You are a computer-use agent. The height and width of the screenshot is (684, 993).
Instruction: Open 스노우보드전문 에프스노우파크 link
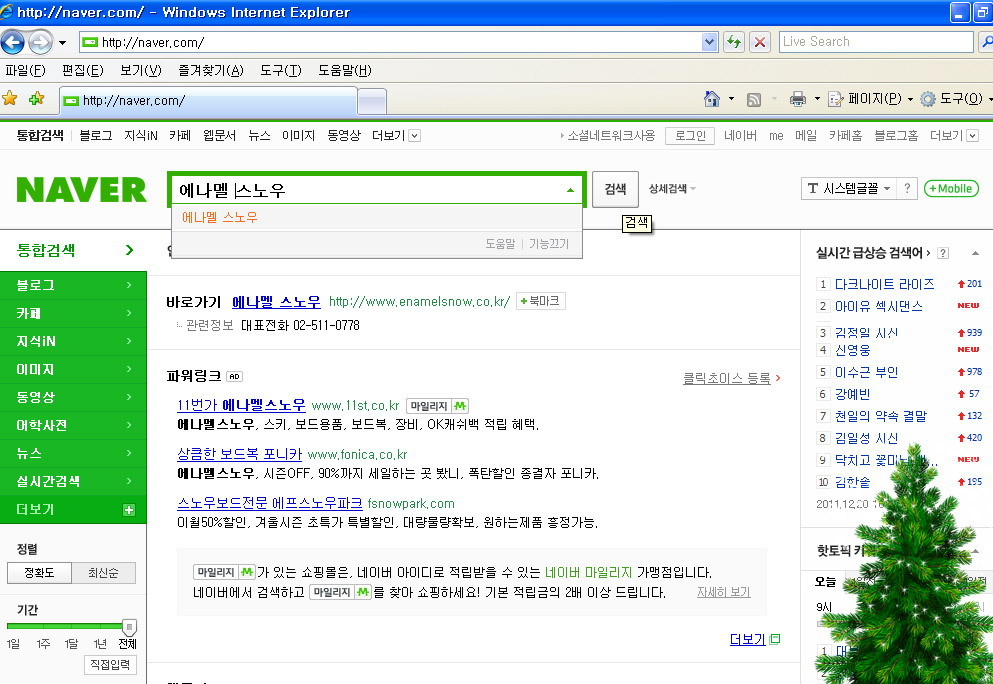(x=270, y=504)
